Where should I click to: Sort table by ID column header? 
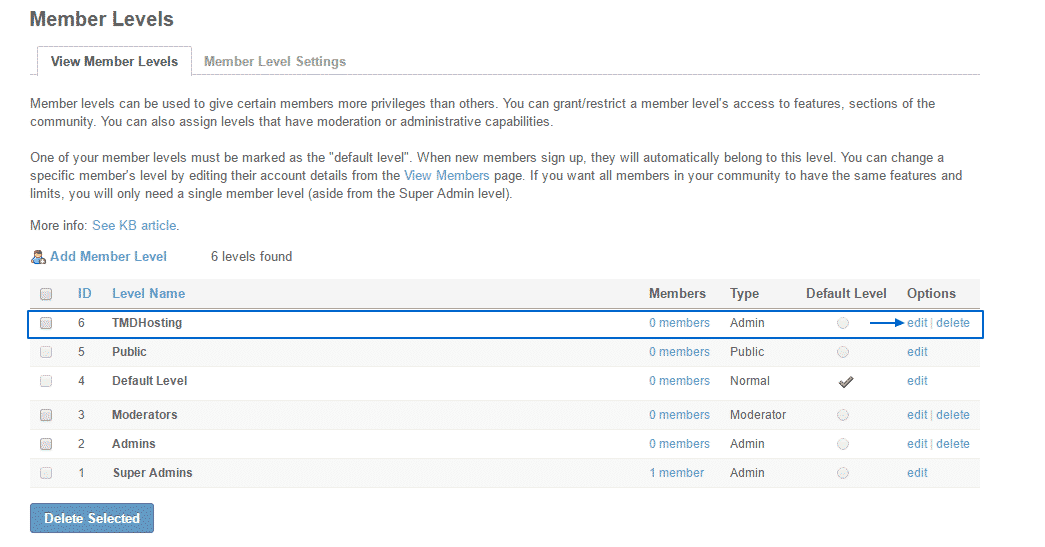85,294
